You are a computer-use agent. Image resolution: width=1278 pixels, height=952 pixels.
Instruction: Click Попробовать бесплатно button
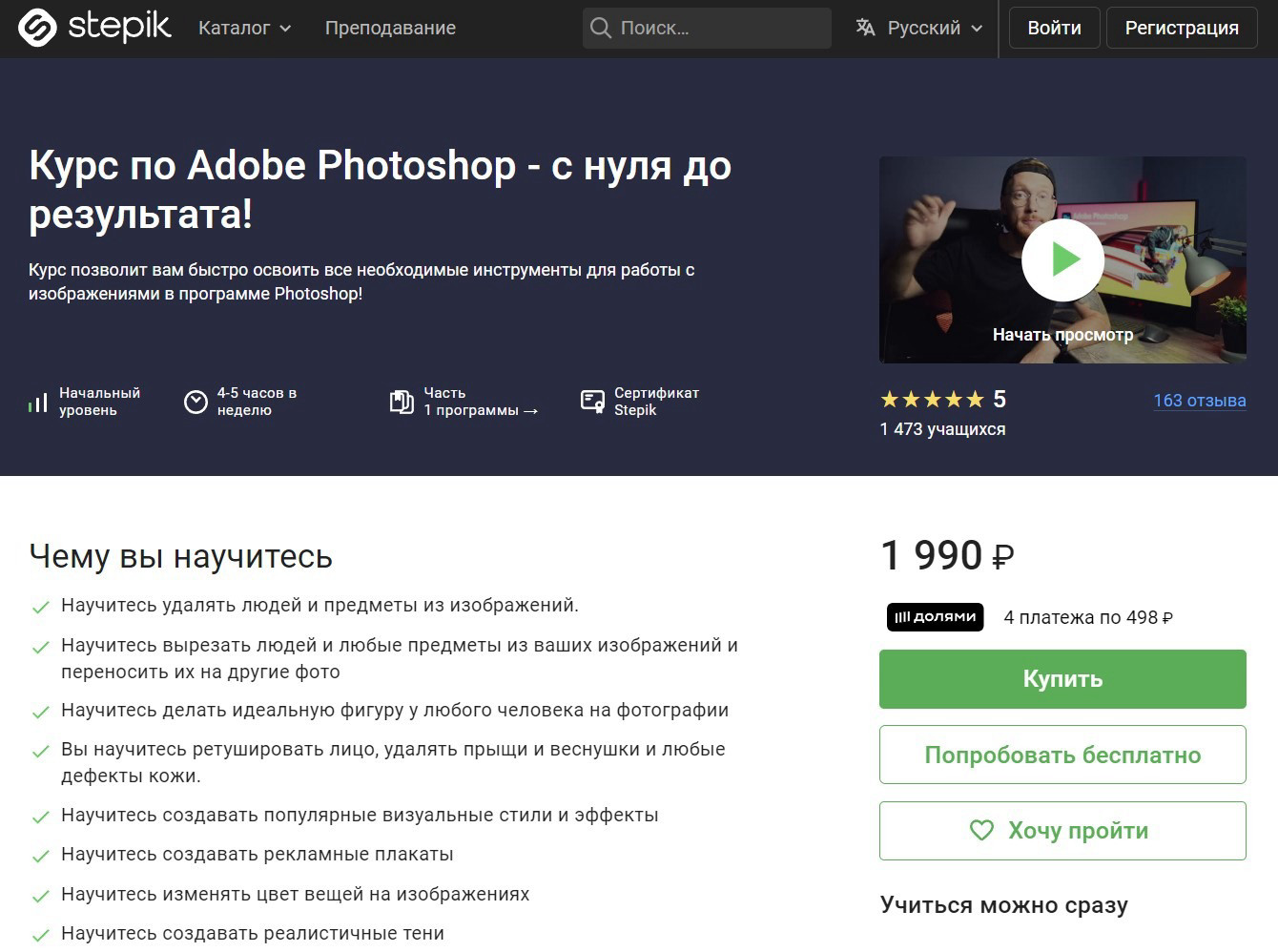1062,755
